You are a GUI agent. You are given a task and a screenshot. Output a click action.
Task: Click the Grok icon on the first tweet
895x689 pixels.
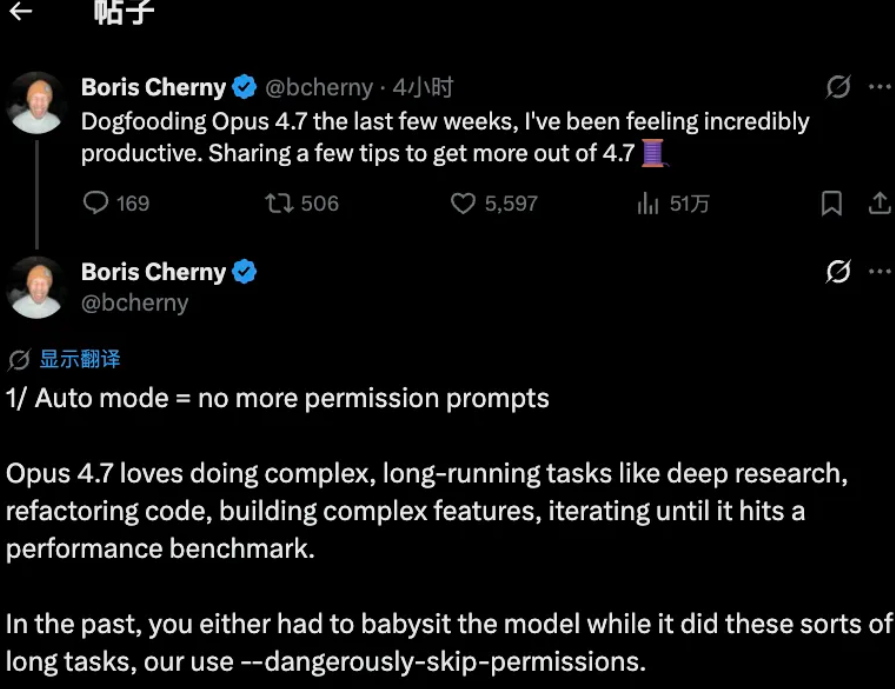coord(838,88)
